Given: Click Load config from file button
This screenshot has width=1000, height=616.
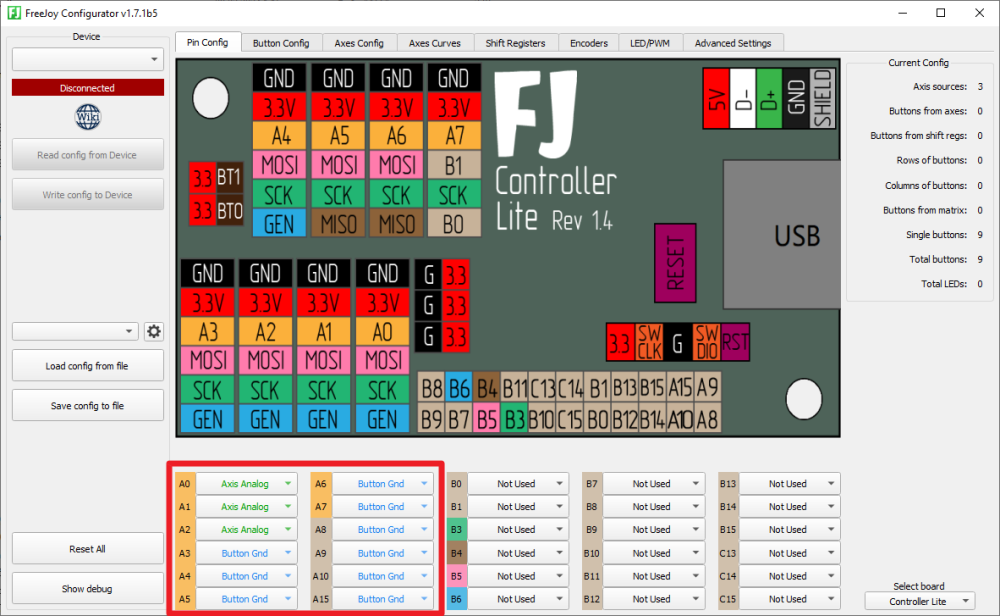Looking at the screenshot, I should point(87,366).
